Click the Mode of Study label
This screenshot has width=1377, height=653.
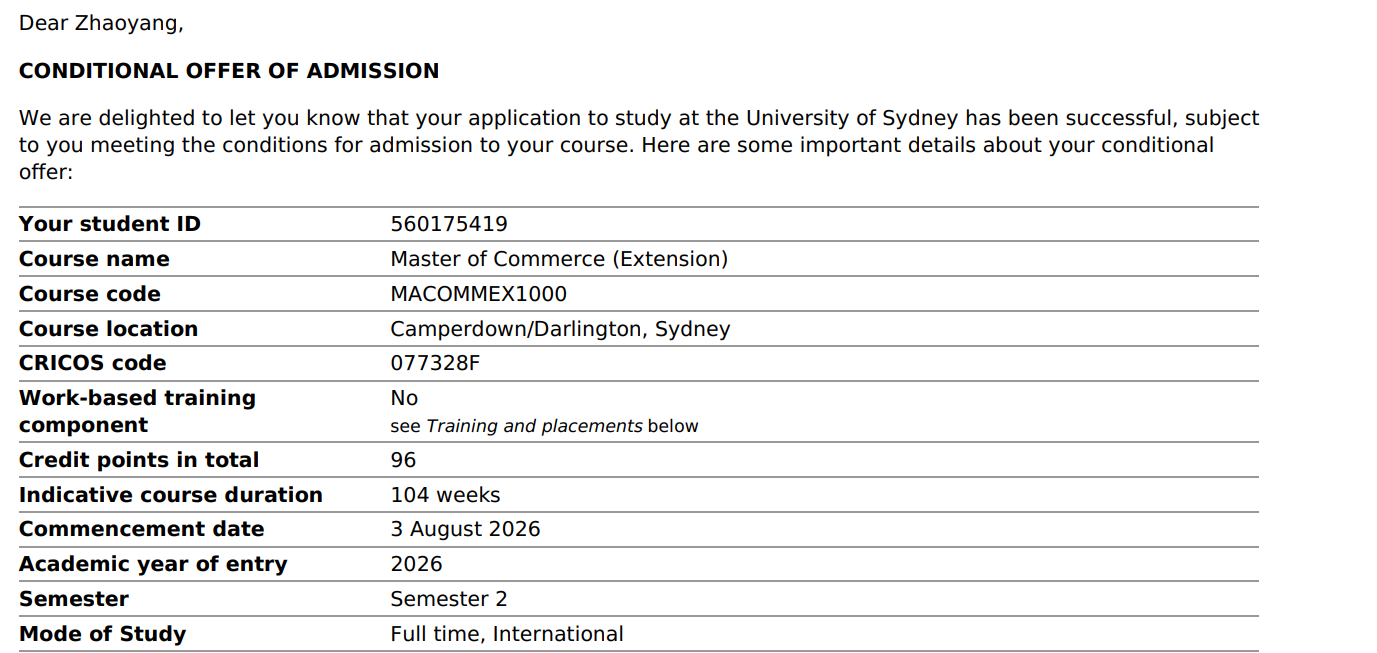pyautogui.click(x=102, y=634)
